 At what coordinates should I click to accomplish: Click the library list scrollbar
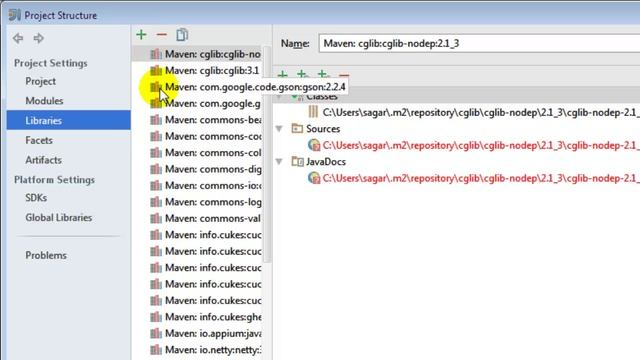[x=267, y=155]
